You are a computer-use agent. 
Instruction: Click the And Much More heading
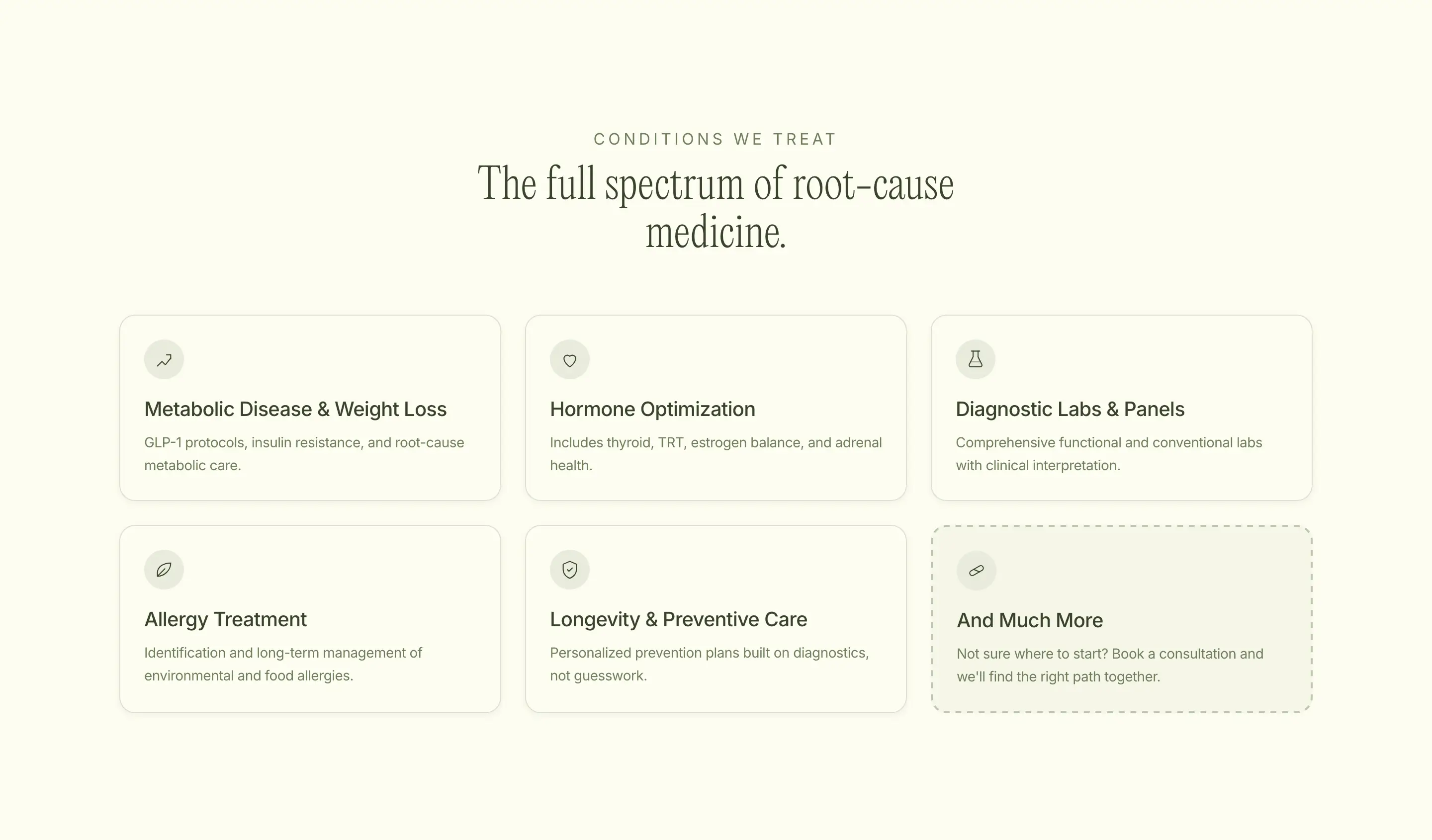(1030, 620)
